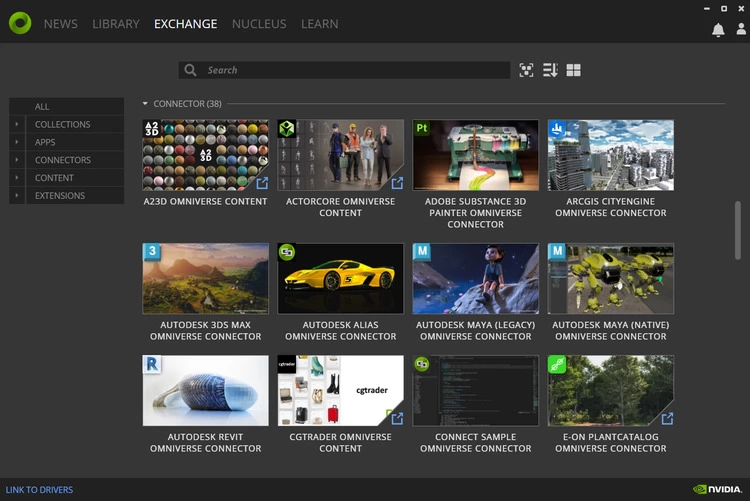Select ALL in the category sidebar
The image size is (750, 501).
(x=42, y=107)
